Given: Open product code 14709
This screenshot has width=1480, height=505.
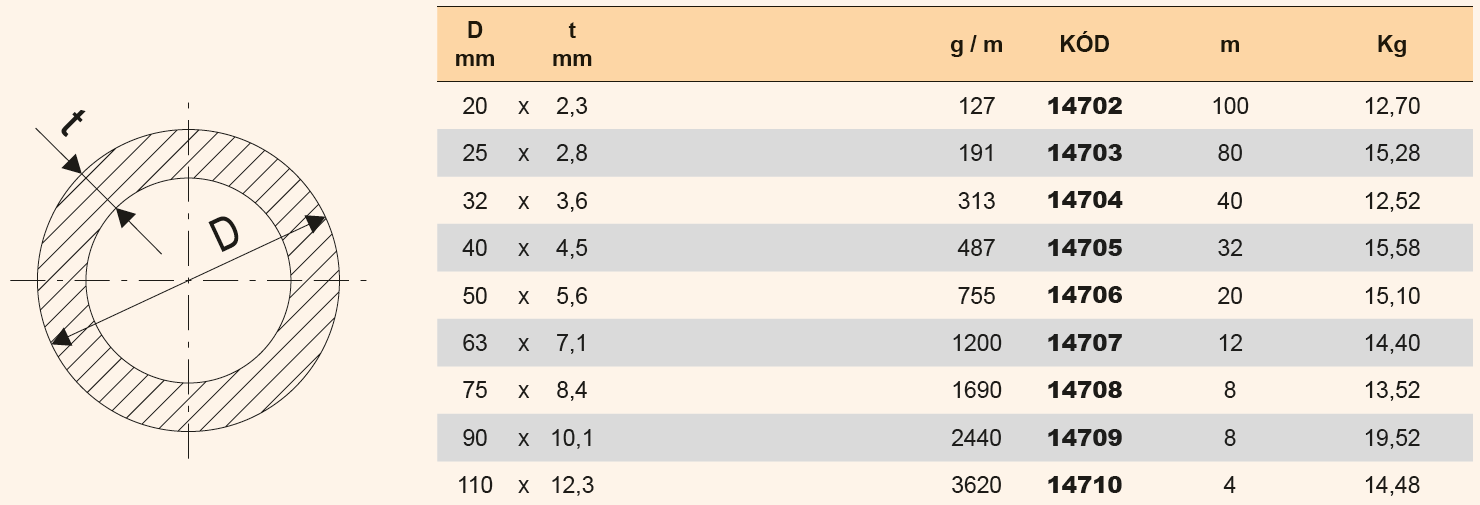Looking at the screenshot, I should coord(1085,438).
